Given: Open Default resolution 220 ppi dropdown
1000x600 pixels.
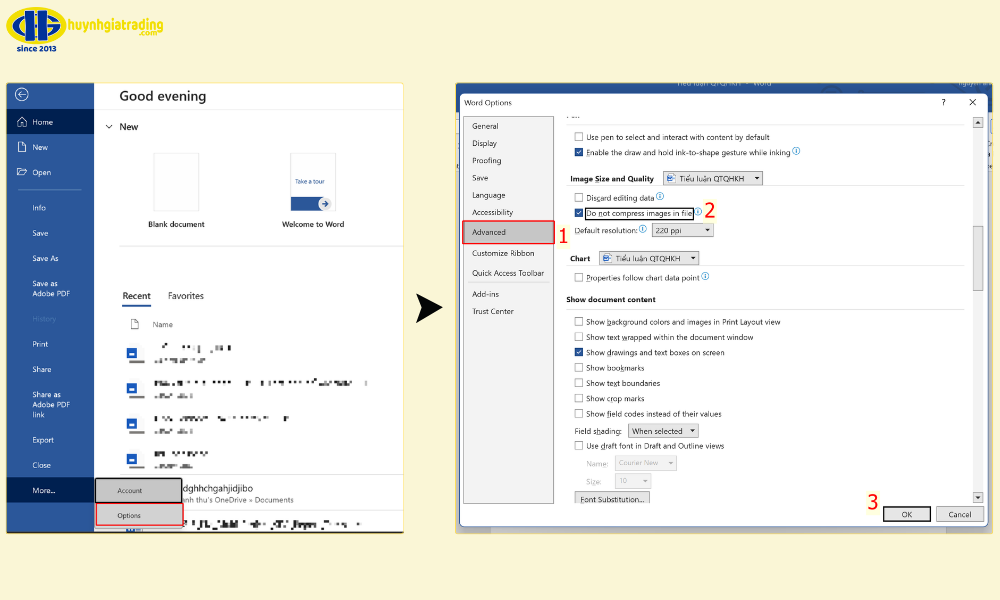Looking at the screenshot, I should [682, 230].
